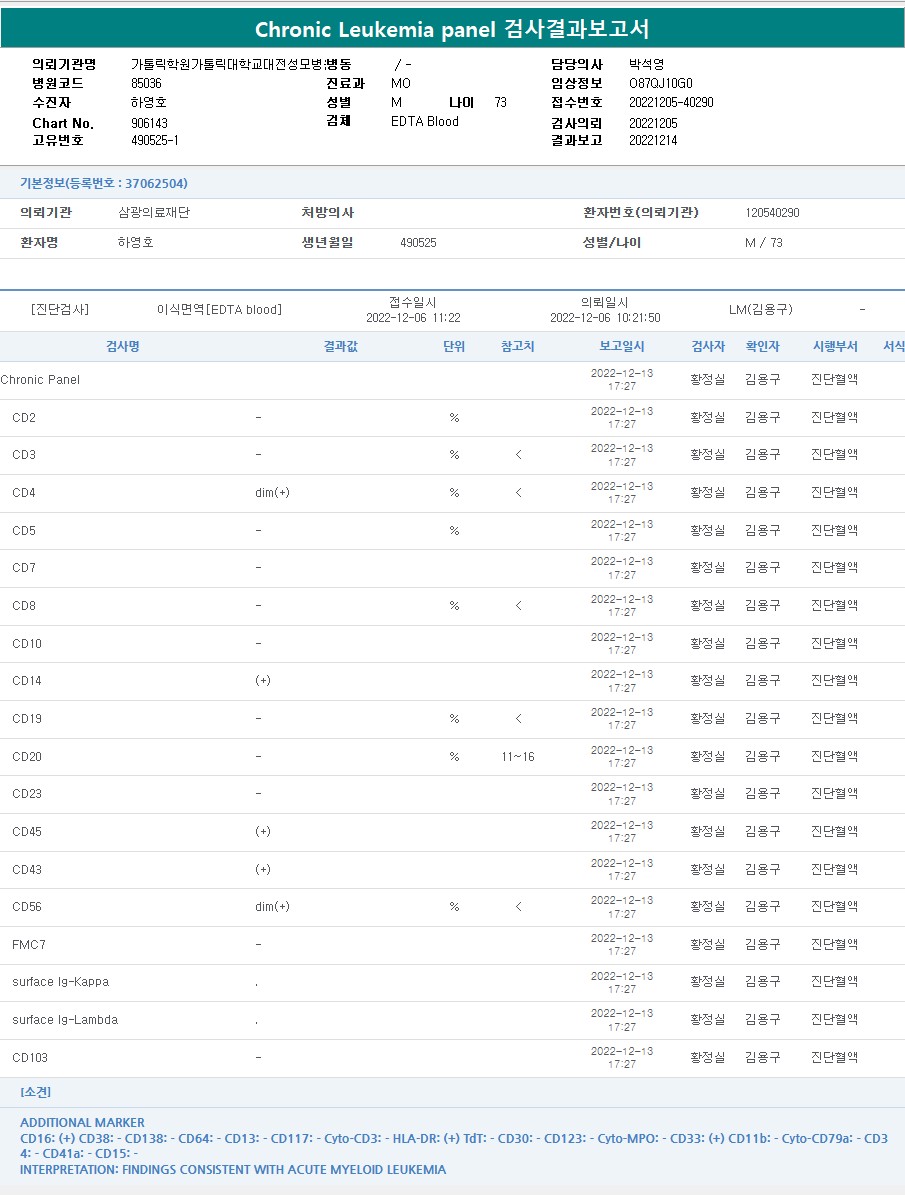Click the [소견] section heading
Image resolution: width=905 pixels, height=1195 pixels.
(35, 1092)
